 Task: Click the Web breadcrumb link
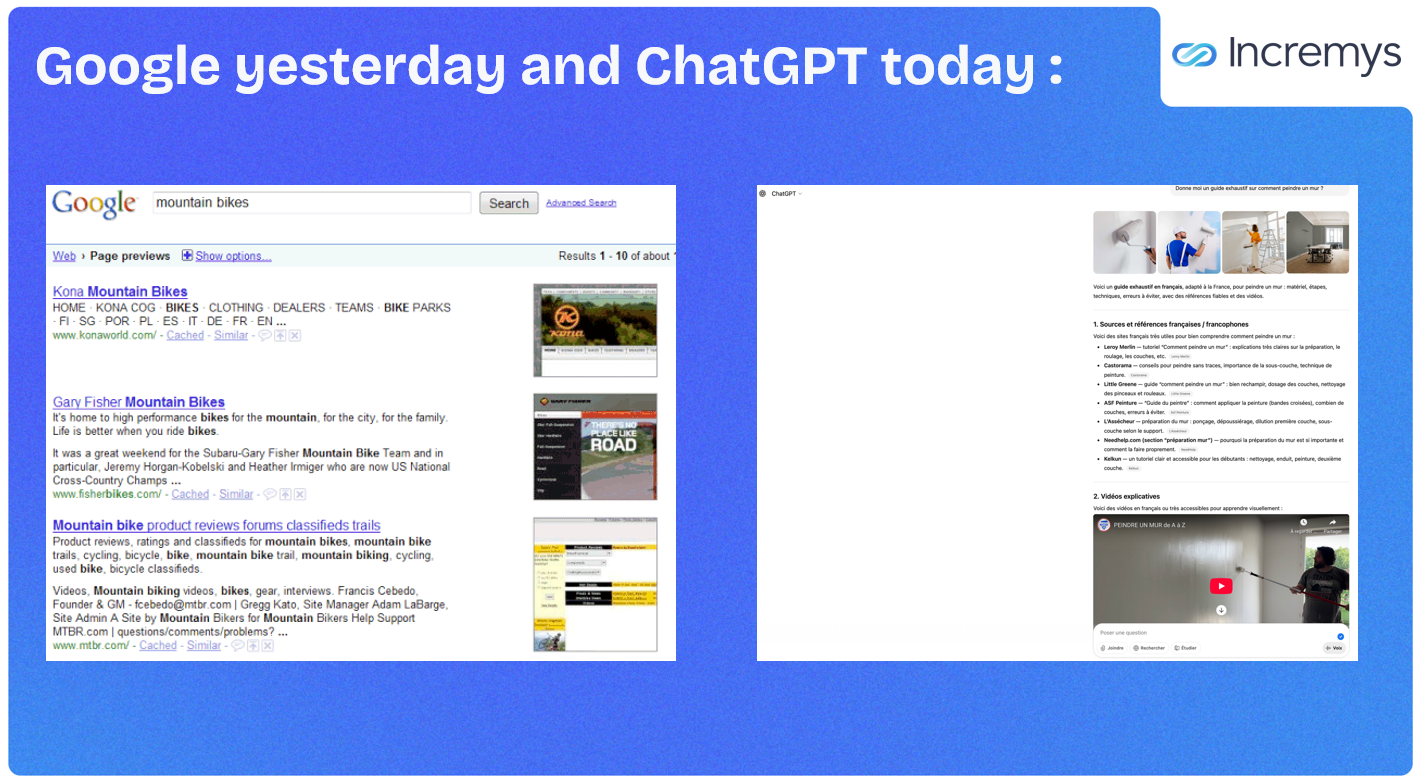(64, 256)
